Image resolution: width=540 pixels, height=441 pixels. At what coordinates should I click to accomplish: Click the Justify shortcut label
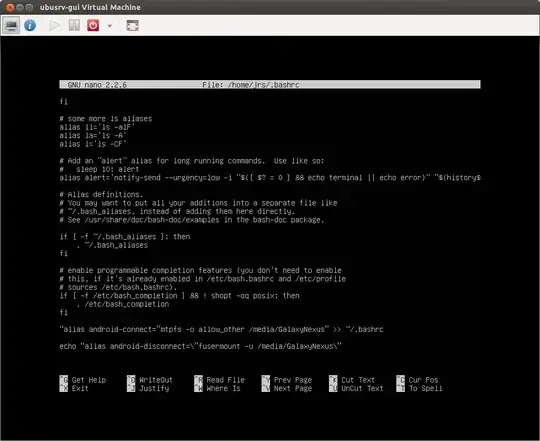[x=154, y=388]
